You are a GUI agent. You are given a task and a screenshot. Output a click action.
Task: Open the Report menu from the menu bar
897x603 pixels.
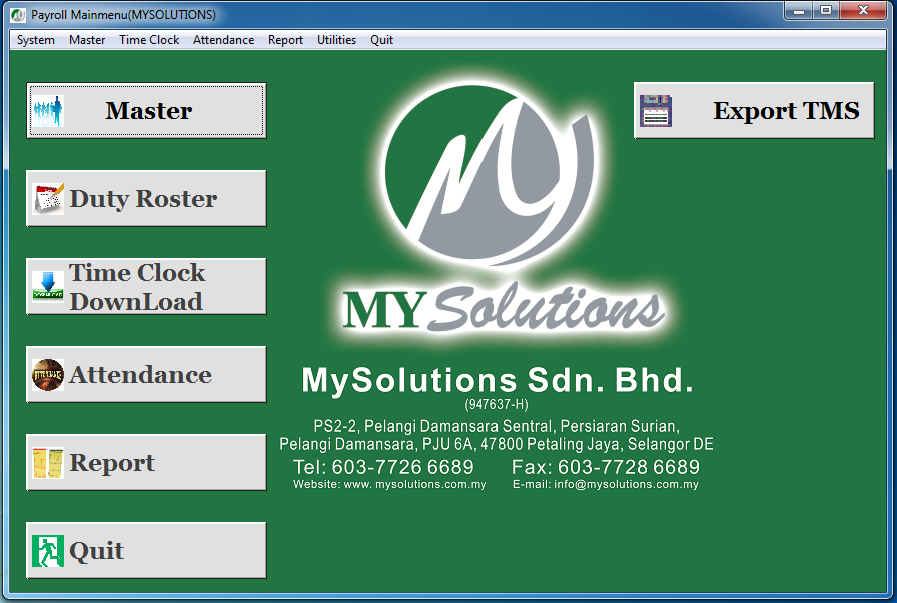tap(285, 40)
